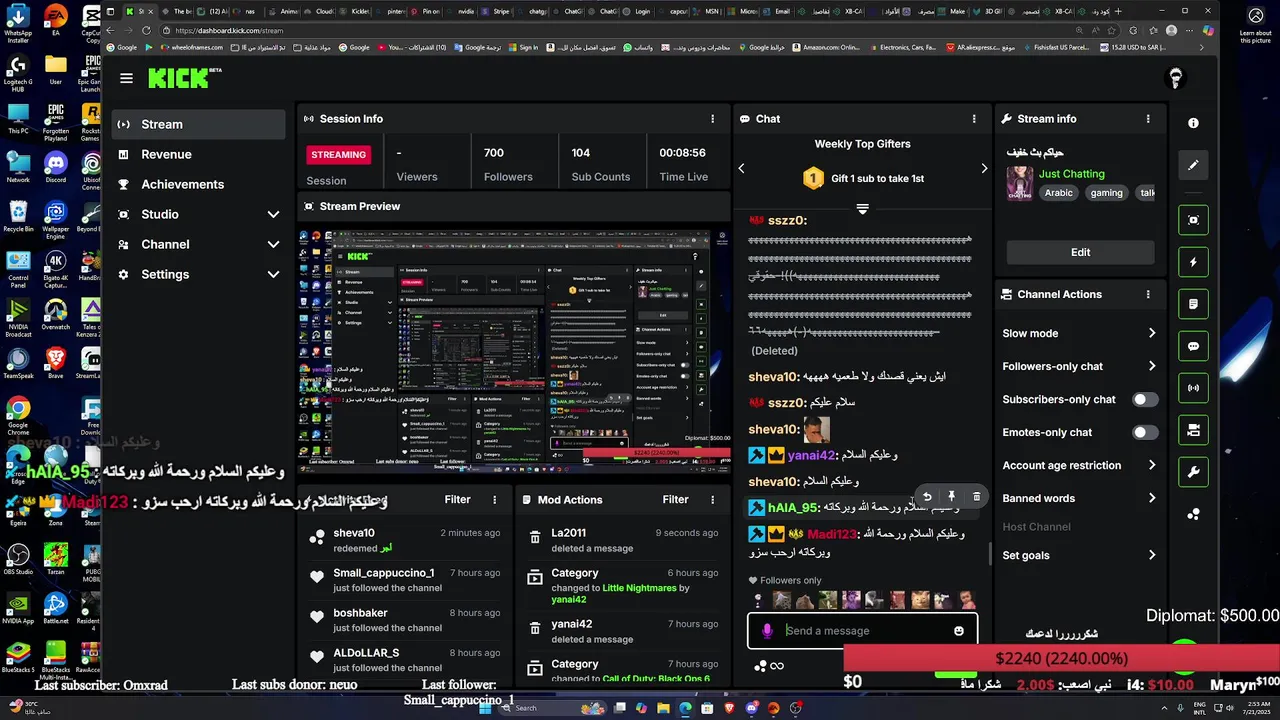1280x720 pixels.
Task: Open the hamburger sidebar menu
Action: point(126,78)
